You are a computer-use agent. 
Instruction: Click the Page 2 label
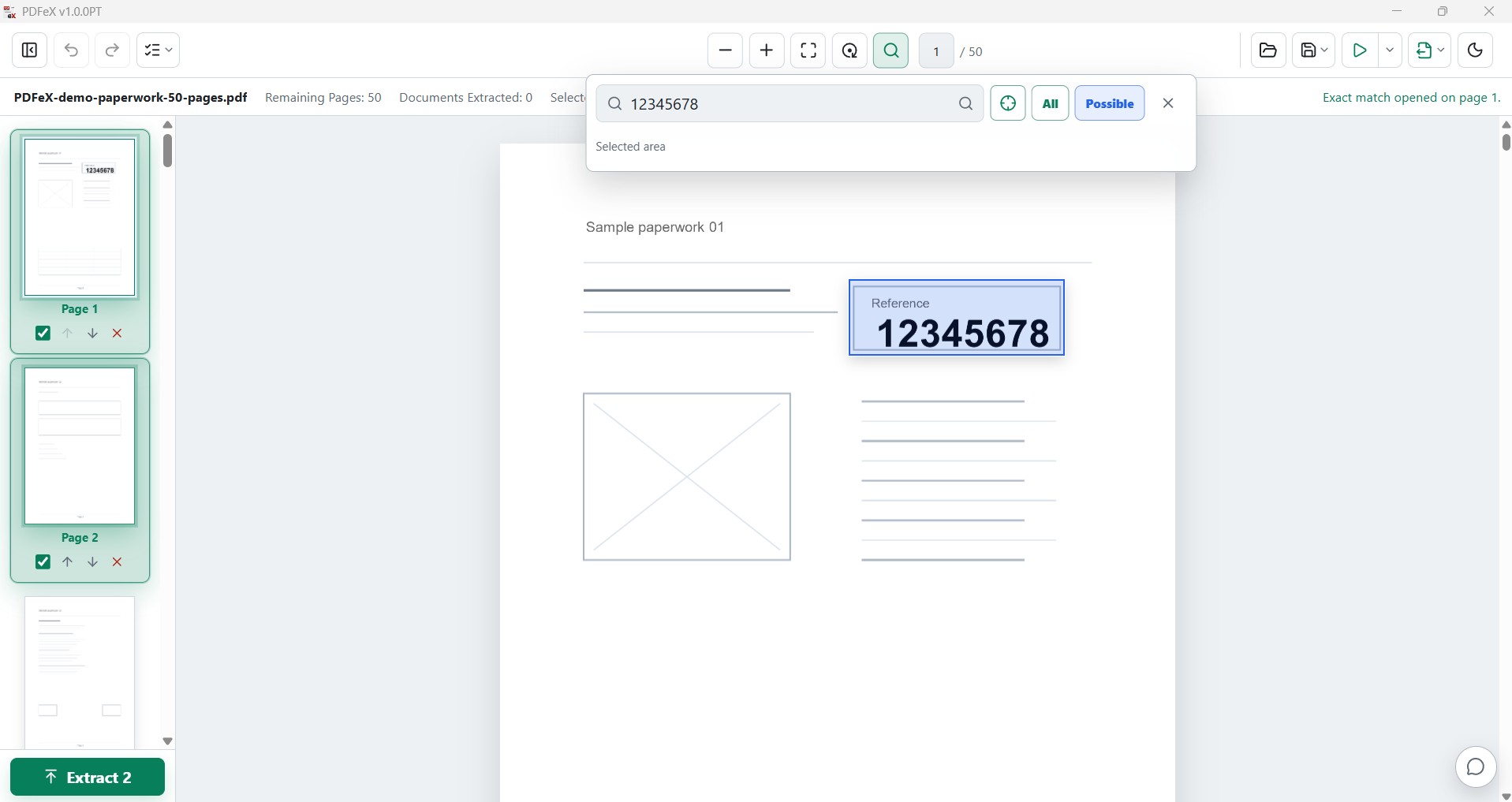(80, 538)
